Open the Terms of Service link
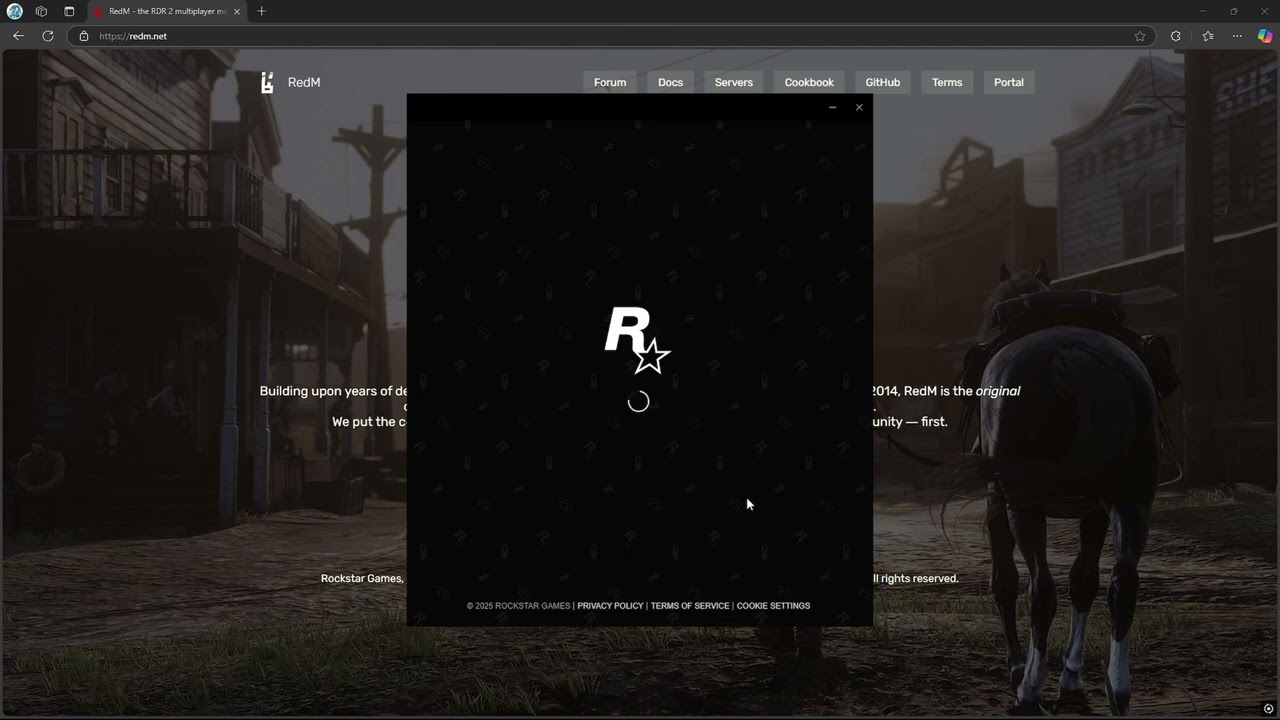The image size is (1280, 720). coord(690,606)
